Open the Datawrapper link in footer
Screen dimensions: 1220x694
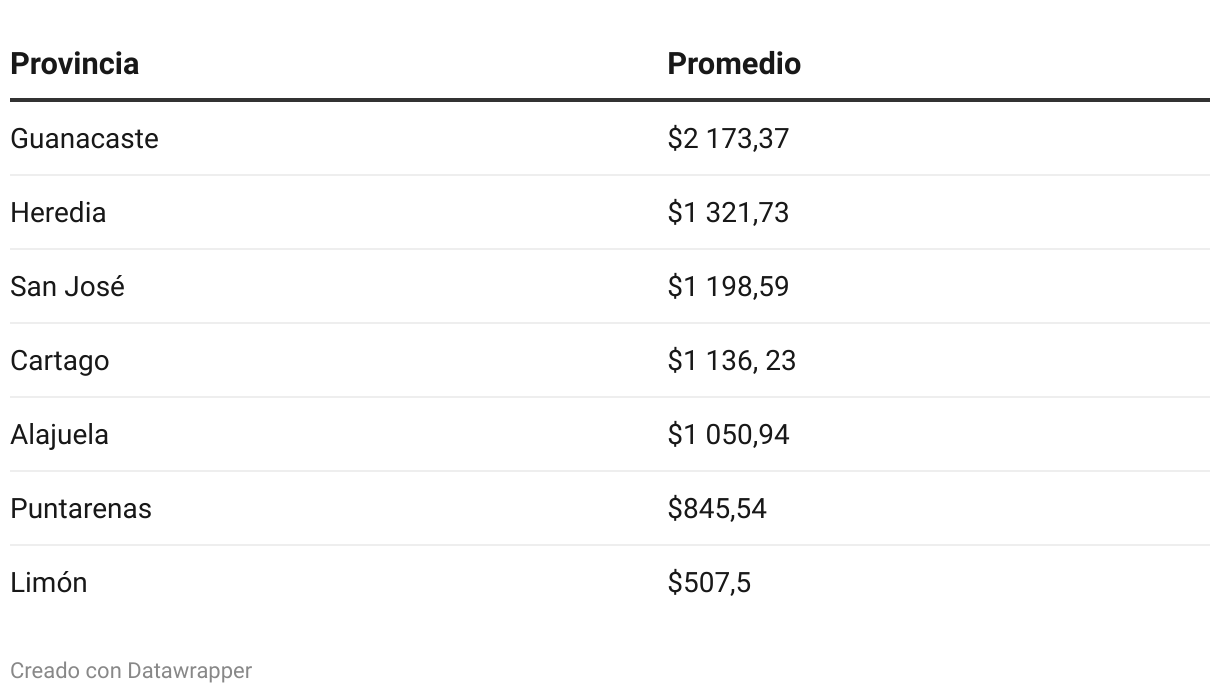click(190, 670)
